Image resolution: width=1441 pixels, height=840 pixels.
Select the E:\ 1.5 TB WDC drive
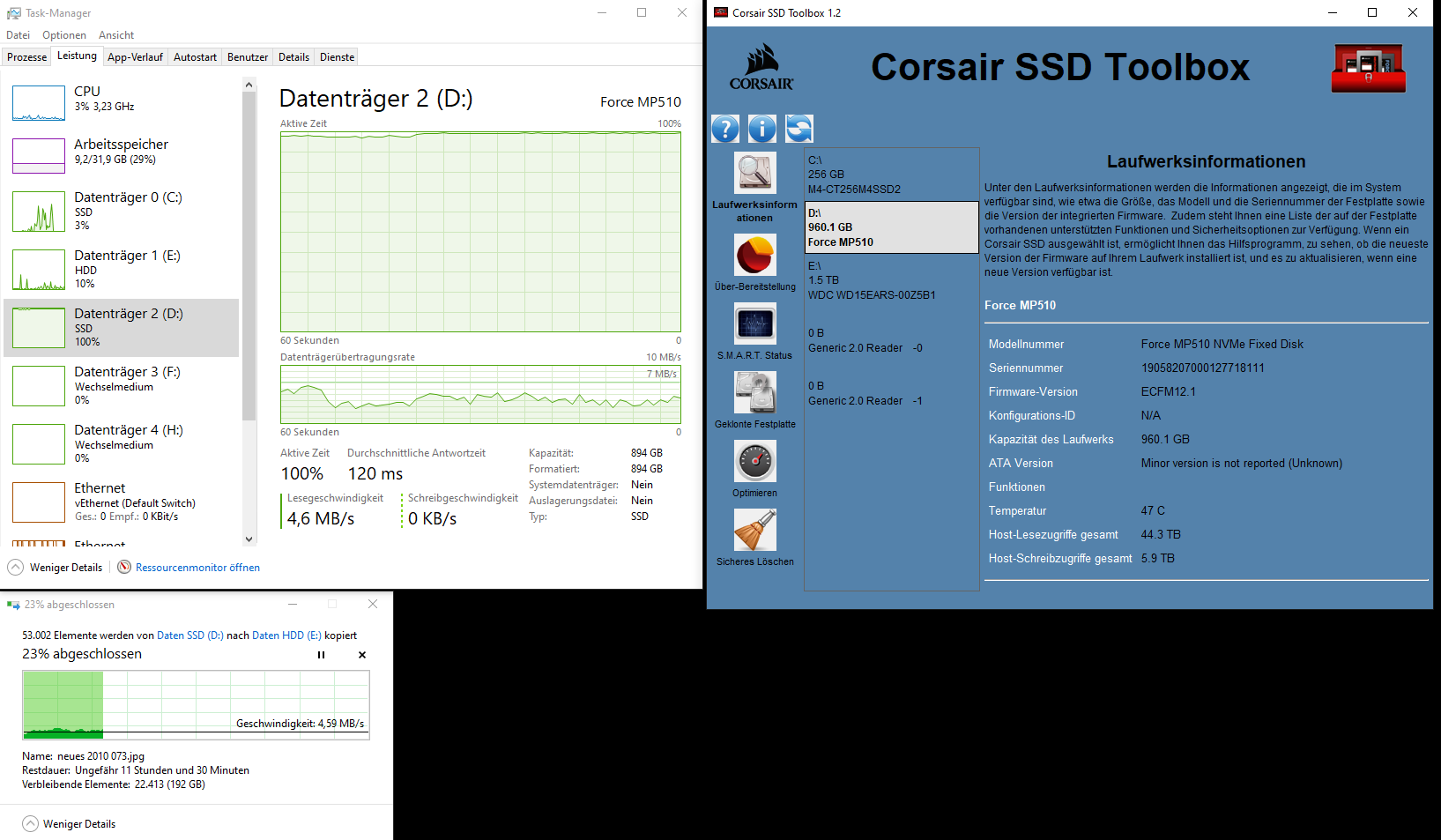coord(891,280)
